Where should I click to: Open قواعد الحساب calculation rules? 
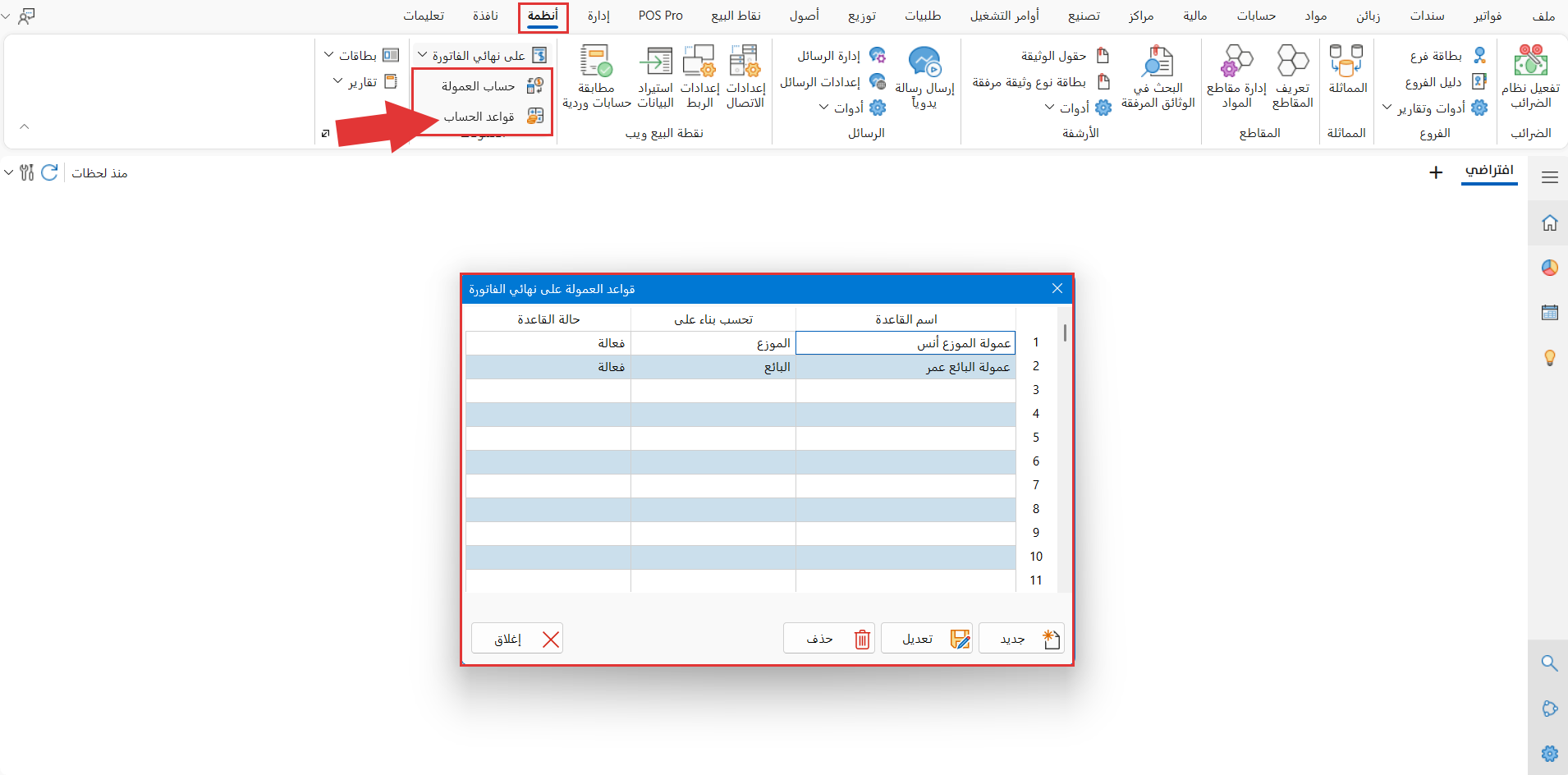coord(493,117)
